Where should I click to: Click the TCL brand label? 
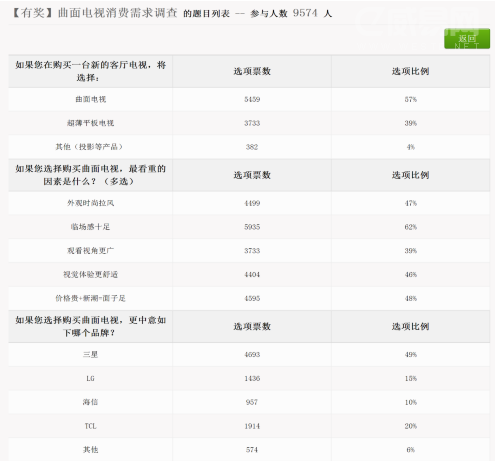point(90,426)
